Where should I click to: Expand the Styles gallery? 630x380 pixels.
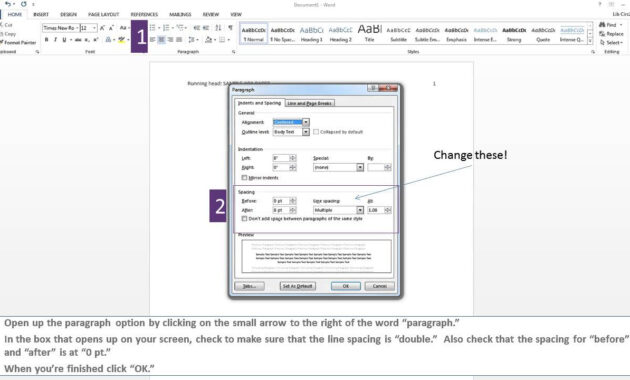click(x=590, y=41)
